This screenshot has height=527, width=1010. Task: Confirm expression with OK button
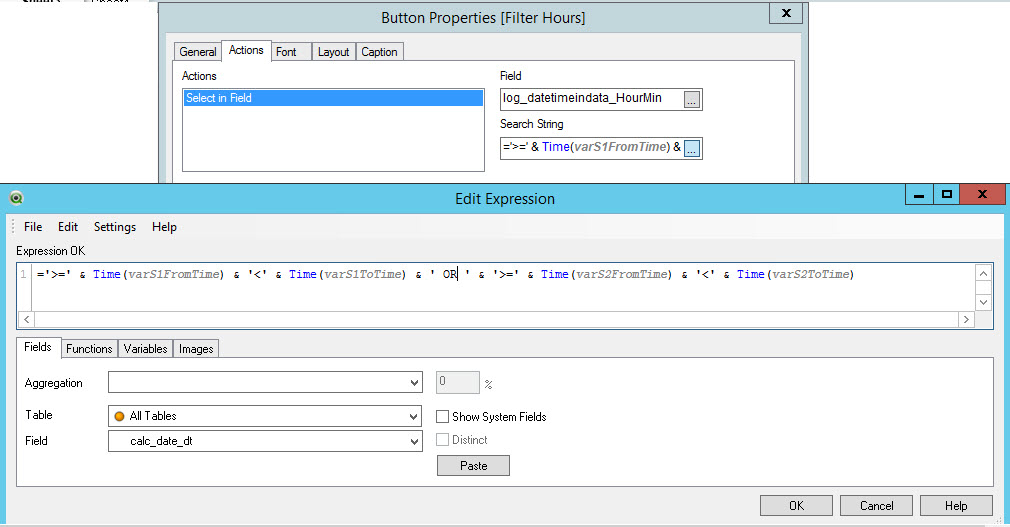tap(796, 506)
